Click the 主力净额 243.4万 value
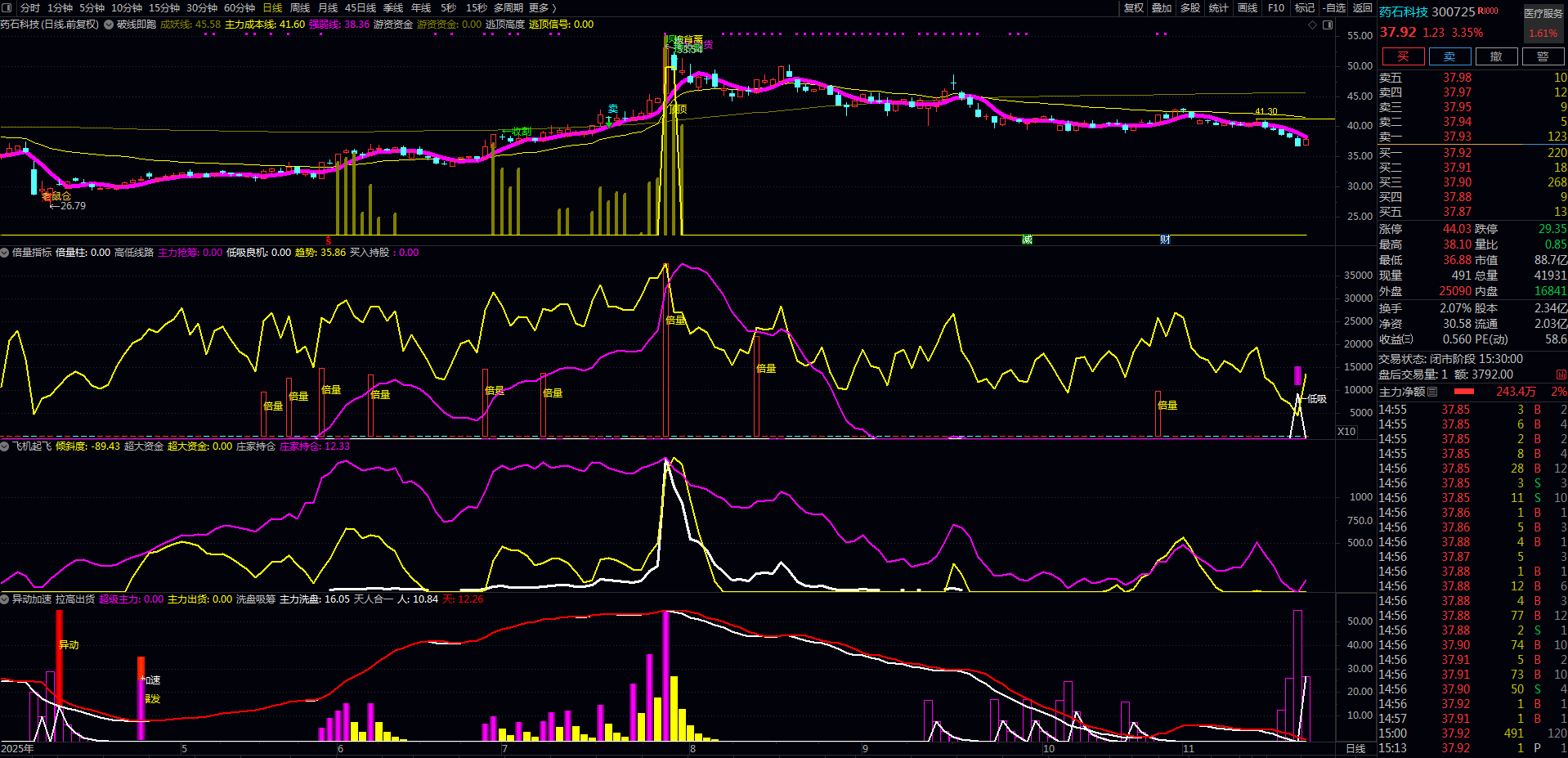 1516,392
